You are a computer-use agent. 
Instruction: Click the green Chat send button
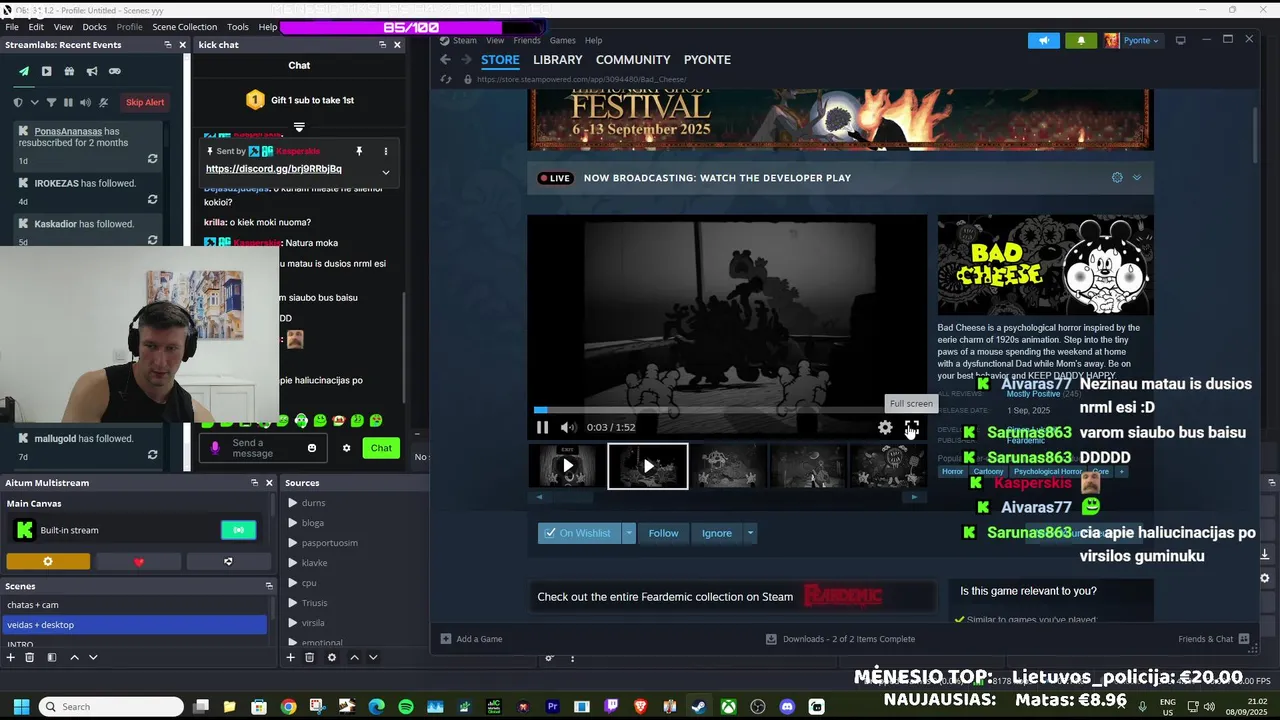point(381,448)
